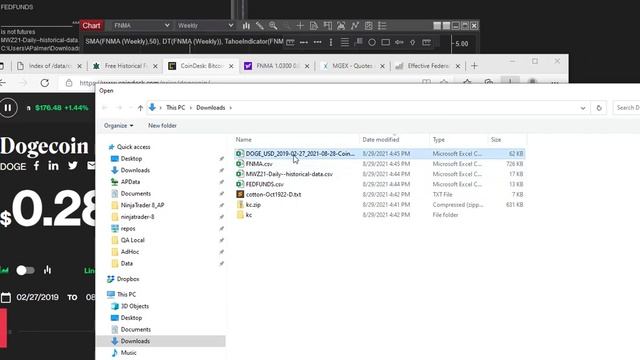Click the LinkedIn share icon

pyautogui.click(x=53, y=166)
